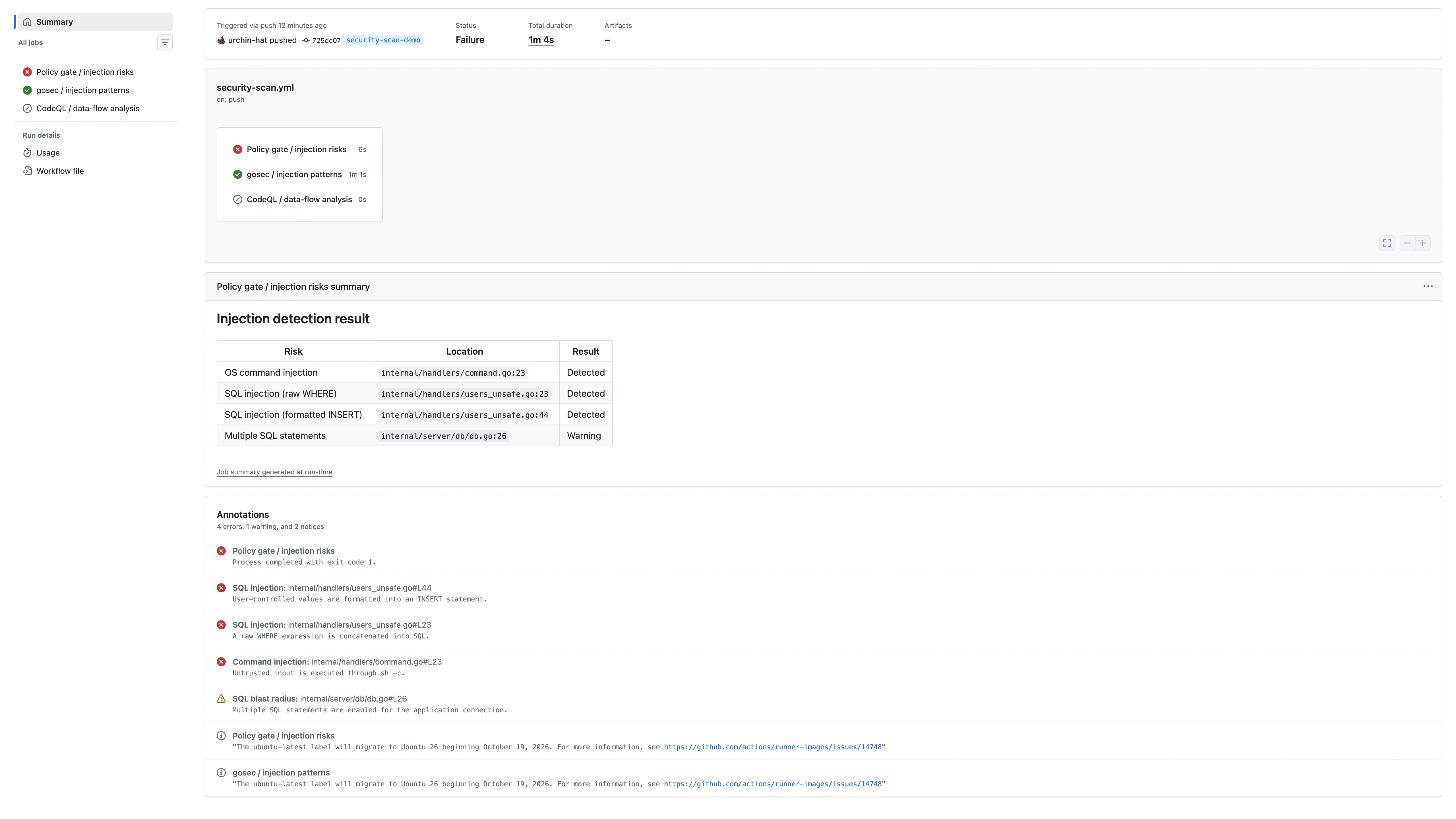This screenshot has width=1456, height=819.
Task: Zoom in the workflow graph with plus
Action: pyautogui.click(x=1423, y=243)
